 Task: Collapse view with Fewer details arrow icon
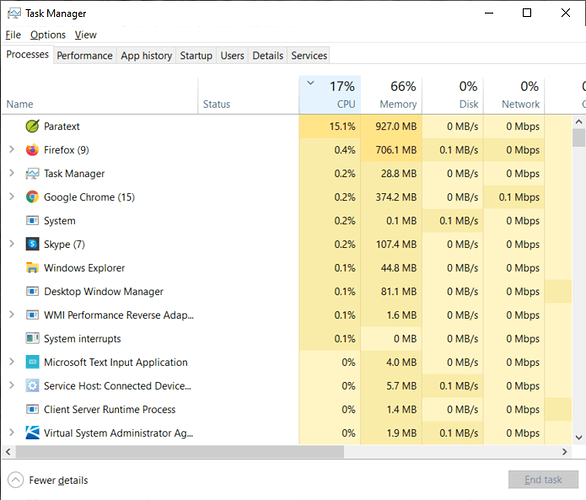coord(15,480)
